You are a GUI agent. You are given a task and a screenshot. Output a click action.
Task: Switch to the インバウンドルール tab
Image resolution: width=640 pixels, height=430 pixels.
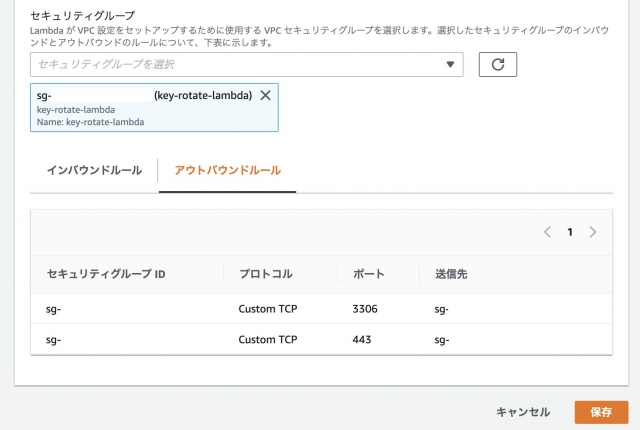pos(94,170)
